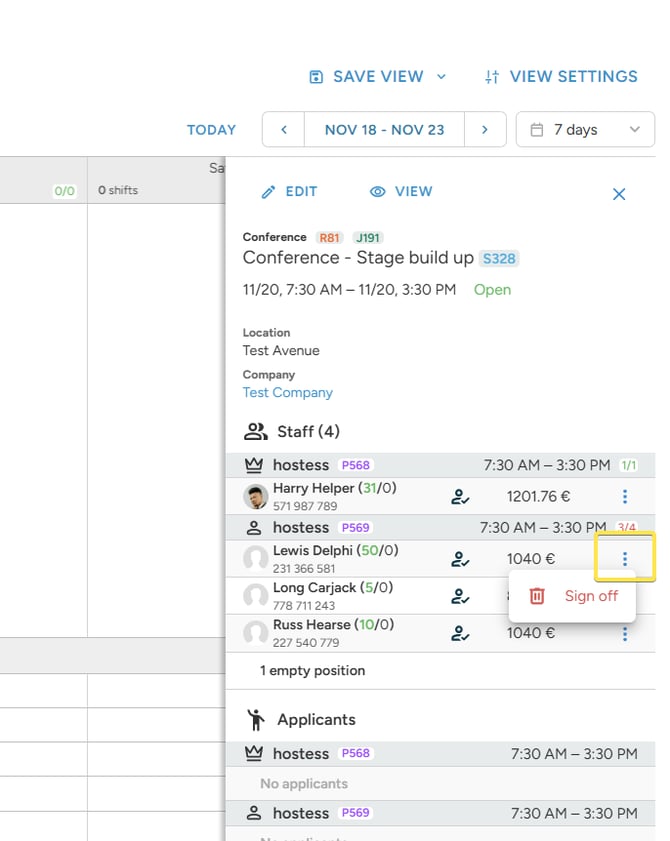Click the pencil Edit button
The width and height of the screenshot is (670, 841).
tap(289, 191)
